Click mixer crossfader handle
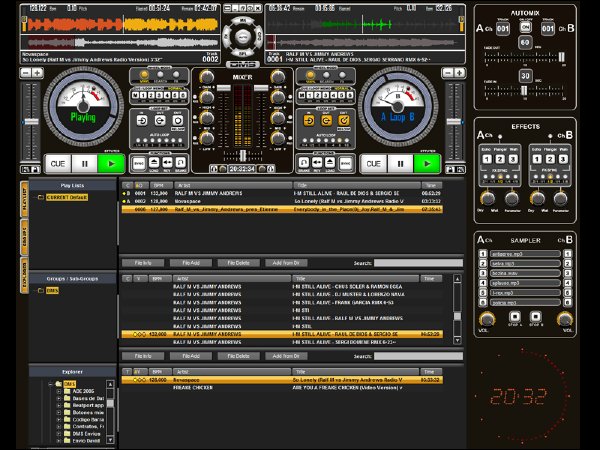Screen dimensions: 600x450 coord(243,155)
